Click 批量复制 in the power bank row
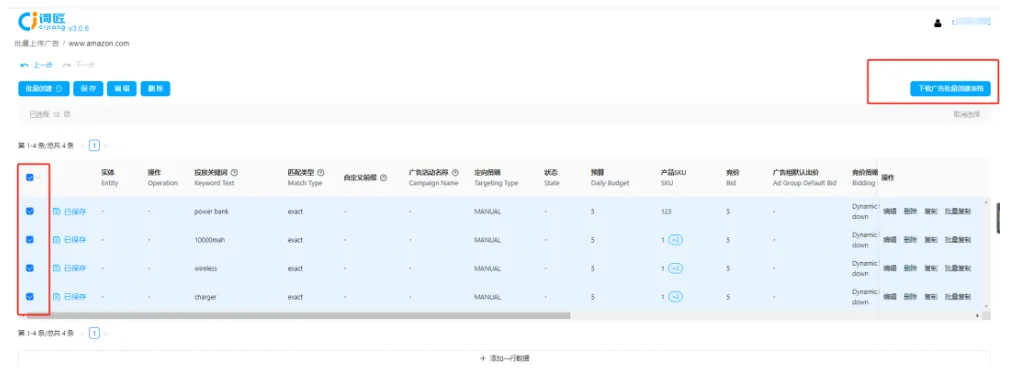Viewport: 1011px width, 372px height. tap(957, 211)
